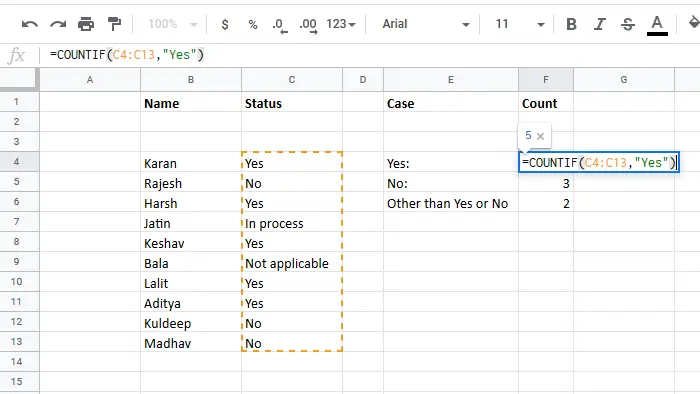Viewport: 700px width, 394px height.
Task: Select the cell containing 'Rajesh'
Action: [191, 183]
